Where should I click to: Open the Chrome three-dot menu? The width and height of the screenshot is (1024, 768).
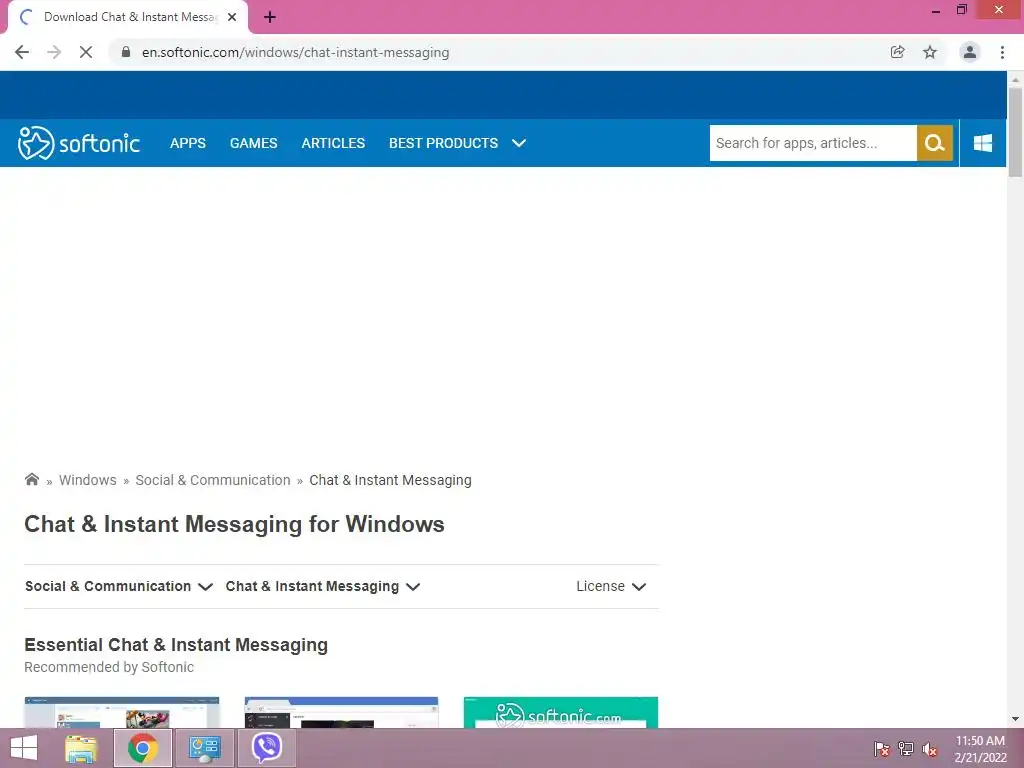click(x=1002, y=52)
